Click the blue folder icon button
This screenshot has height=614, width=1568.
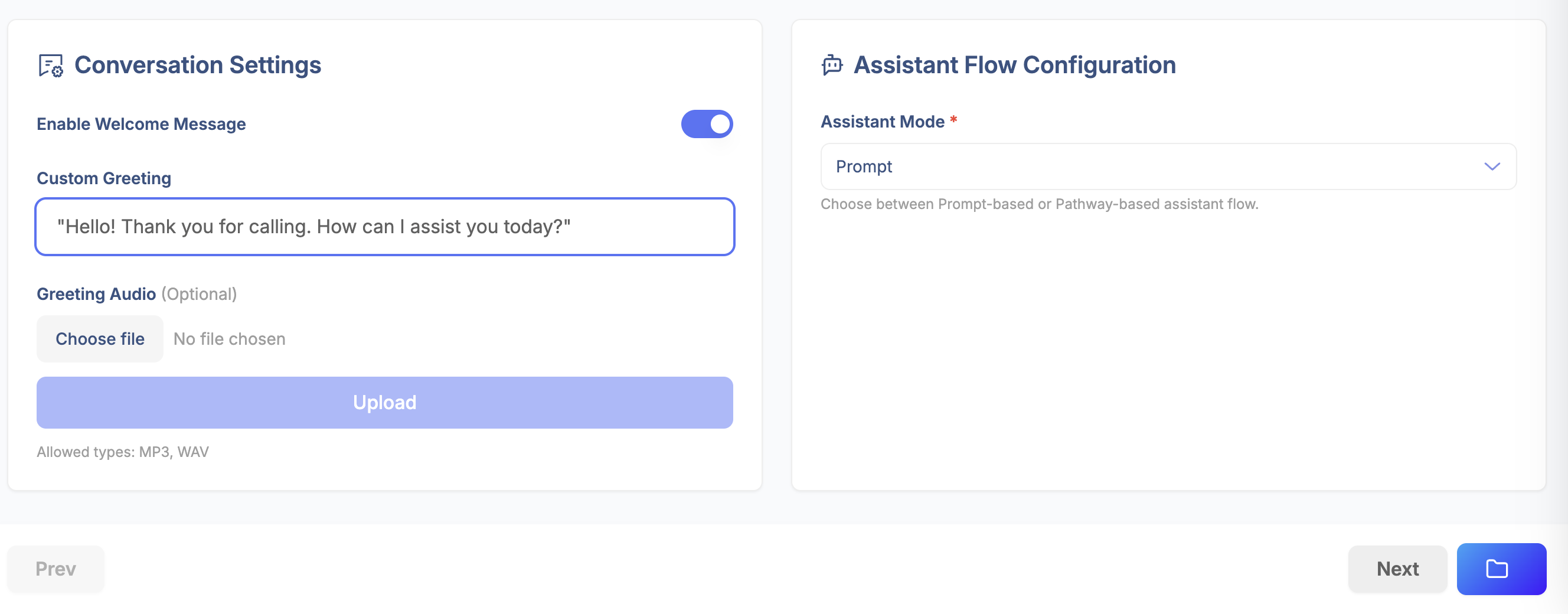click(1501, 569)
